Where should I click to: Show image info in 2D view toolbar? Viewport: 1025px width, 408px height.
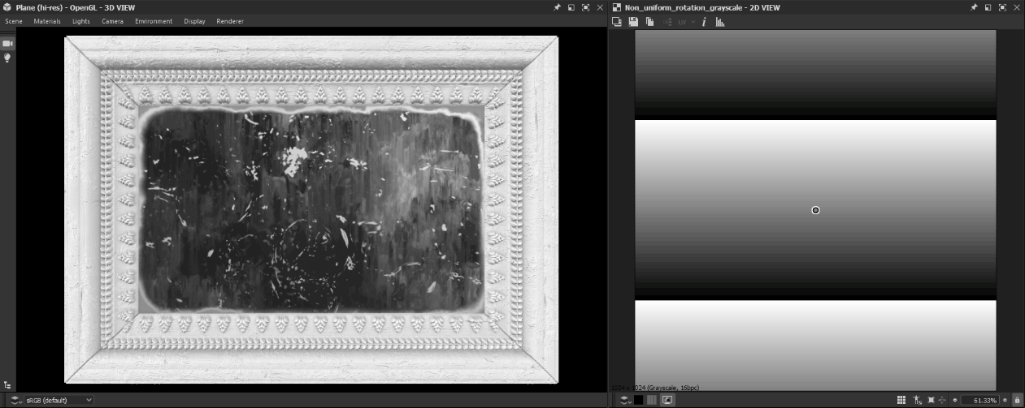(x=703, y=21)
